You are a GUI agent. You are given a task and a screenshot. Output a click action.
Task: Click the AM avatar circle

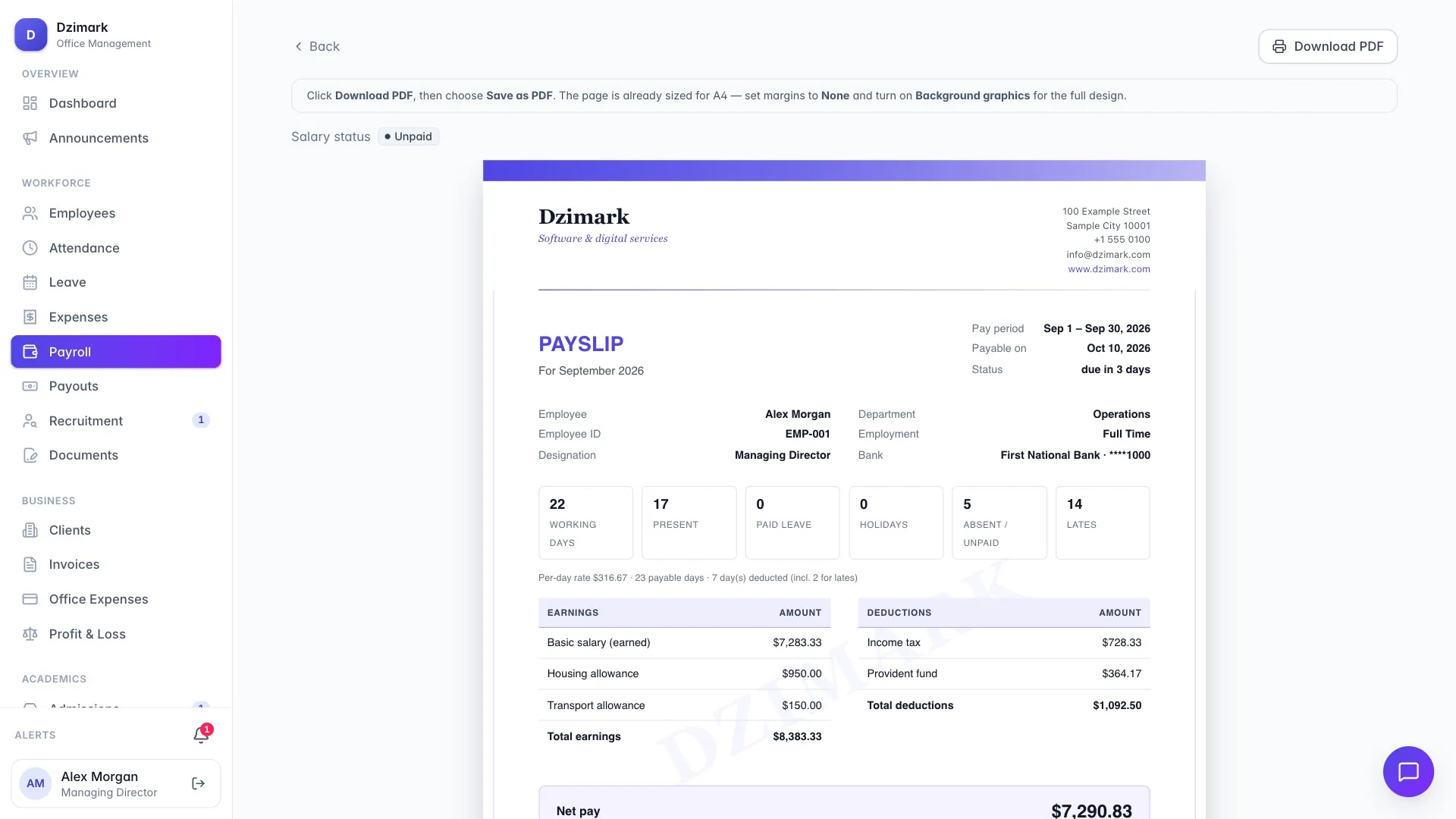[x=36, y=783]
